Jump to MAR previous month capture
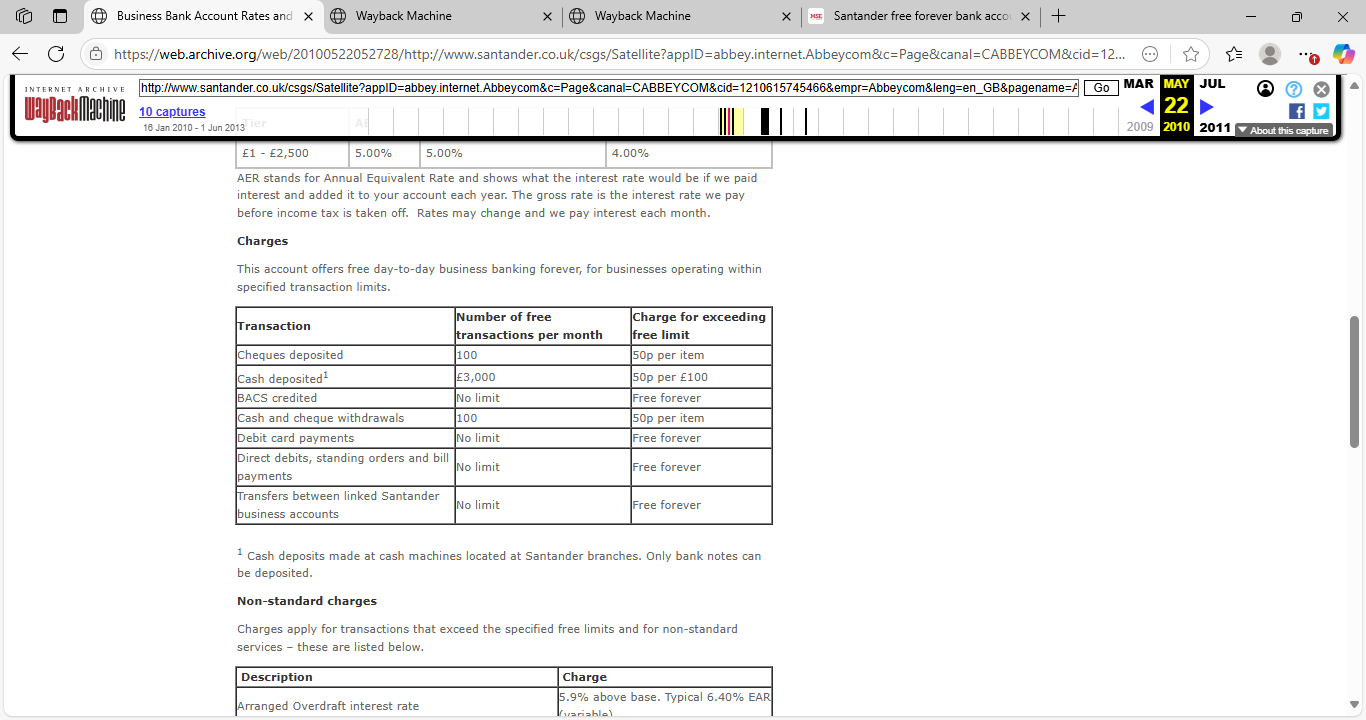This screenshot has width=1366, height=720. 1138,84
